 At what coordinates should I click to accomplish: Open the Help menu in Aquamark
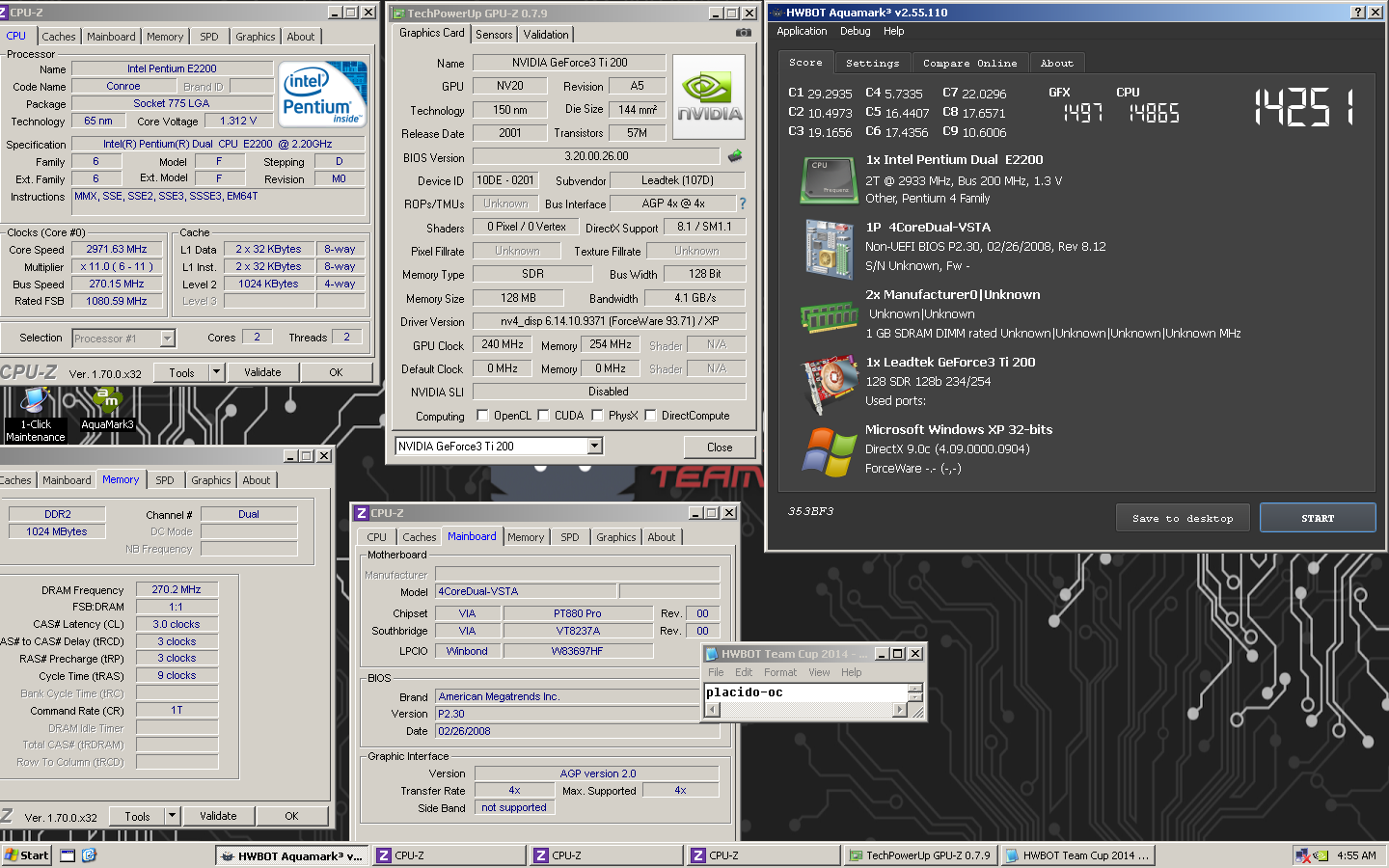(894, 31)
